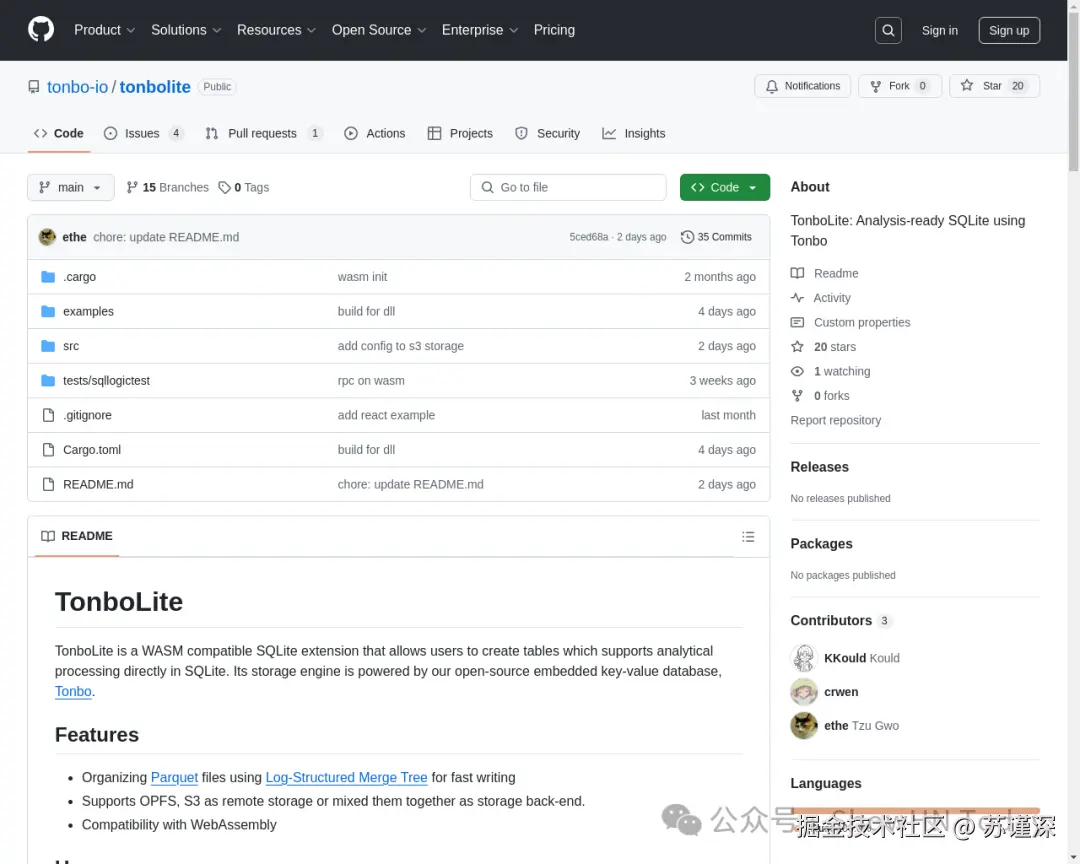The image size is (1080, 864).
Task: Click ethe's contributor avatar
Action: tap(804, 726)
